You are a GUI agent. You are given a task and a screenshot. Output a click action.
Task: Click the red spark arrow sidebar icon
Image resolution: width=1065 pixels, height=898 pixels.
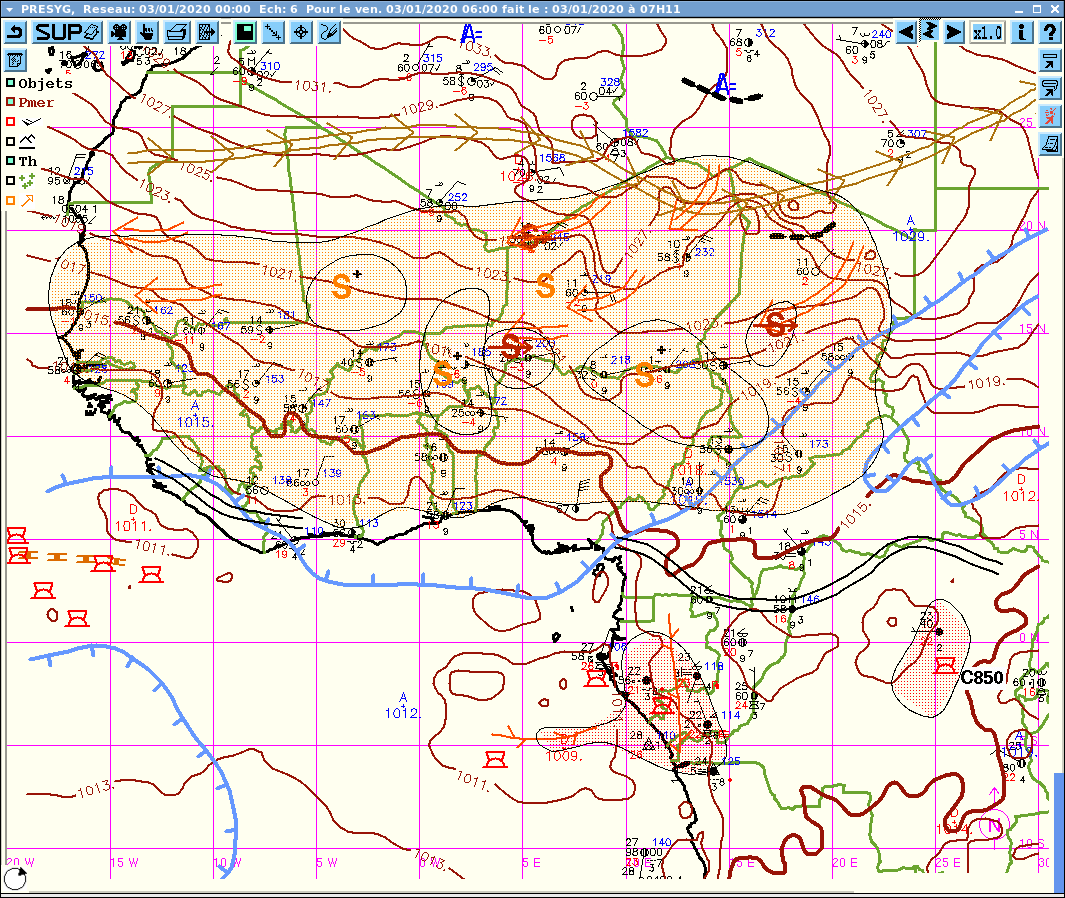(1050, 115)
